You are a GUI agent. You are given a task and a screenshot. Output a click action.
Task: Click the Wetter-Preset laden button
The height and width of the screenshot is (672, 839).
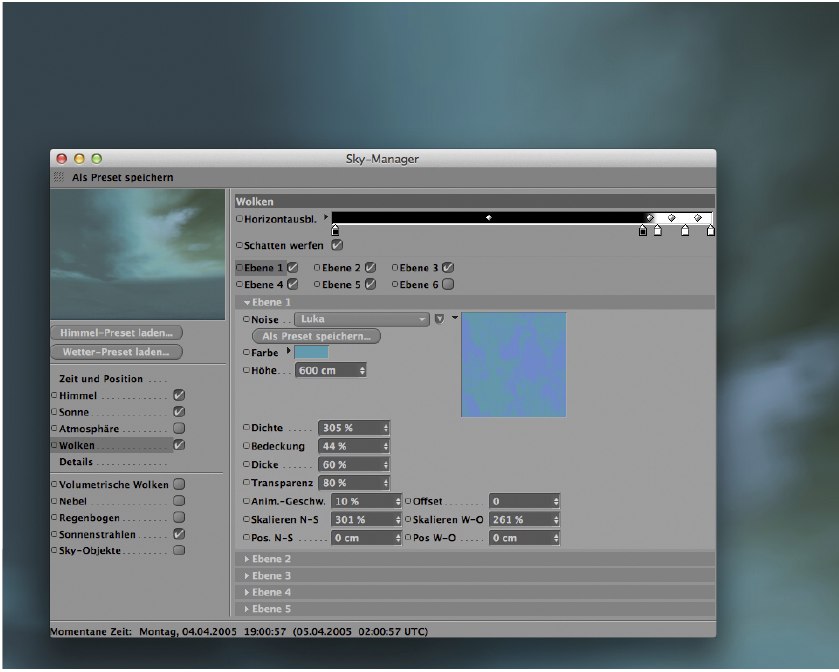pyautogui.click(x=116, y=352)
